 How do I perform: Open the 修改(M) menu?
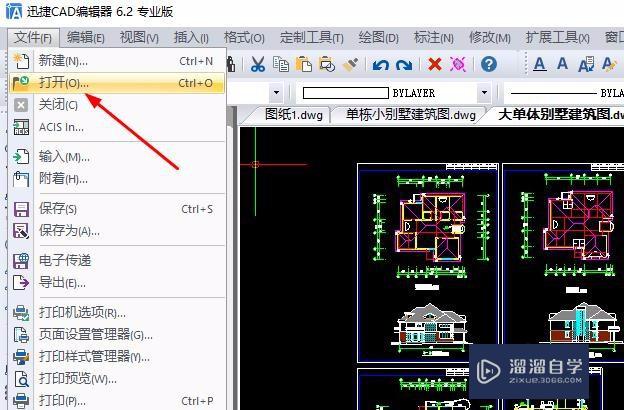click(x=490, y=38)
